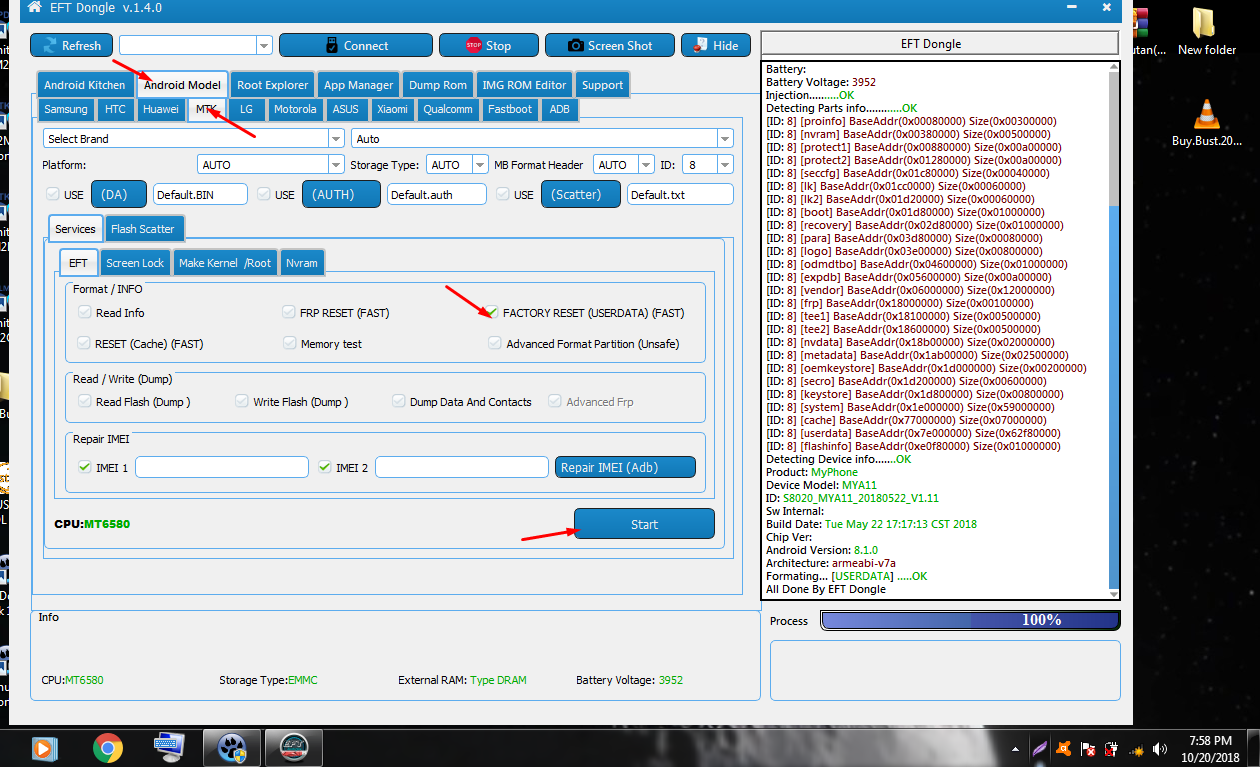The width and height of the screenshot is (1260, 767).
Task: Open the computer monitor icon in taskbar
Action: 169,747
